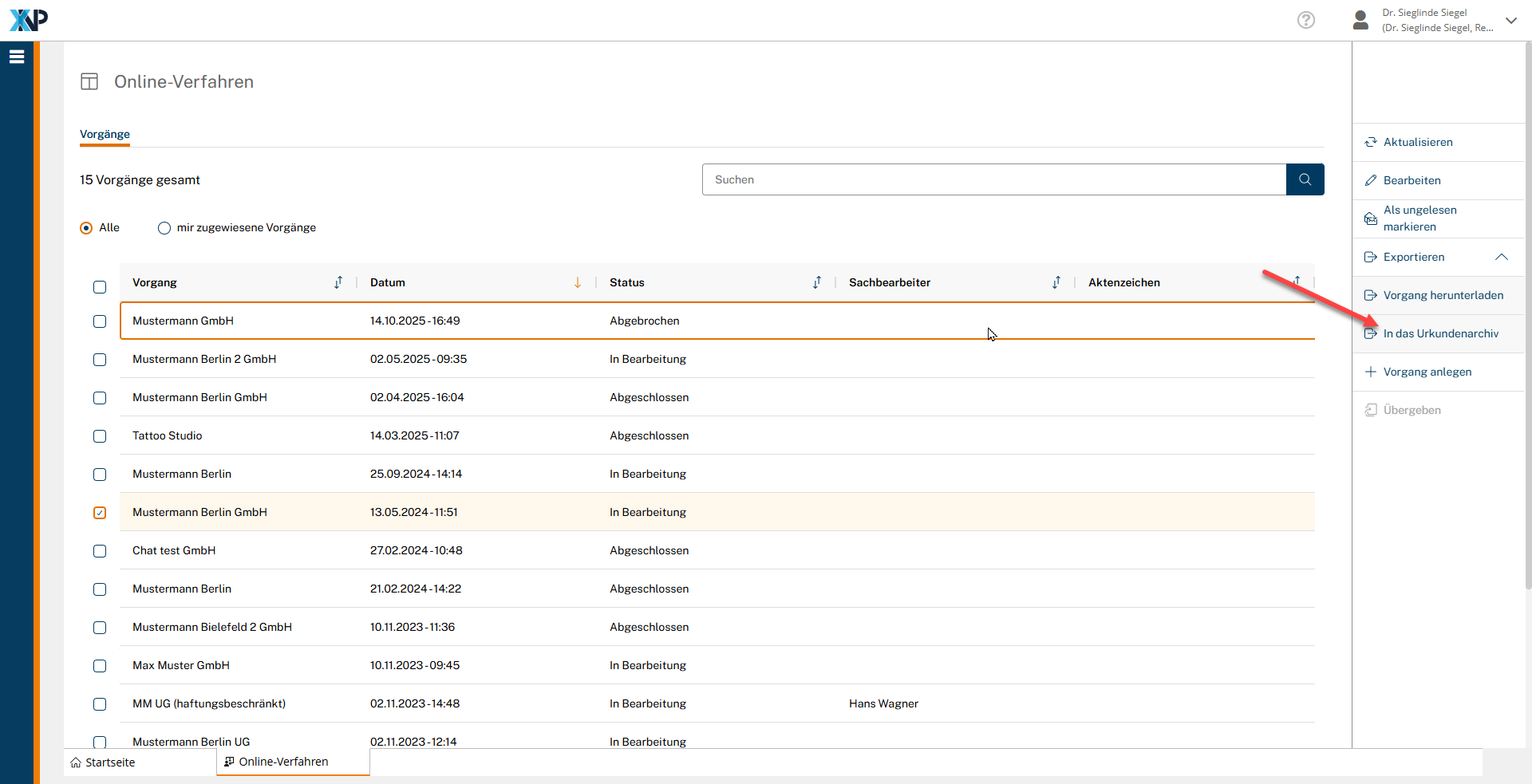This screenshot has width=1532, height=784.
Task: Check the Tattoo Studio row checkbox
Action: point(100,436)
